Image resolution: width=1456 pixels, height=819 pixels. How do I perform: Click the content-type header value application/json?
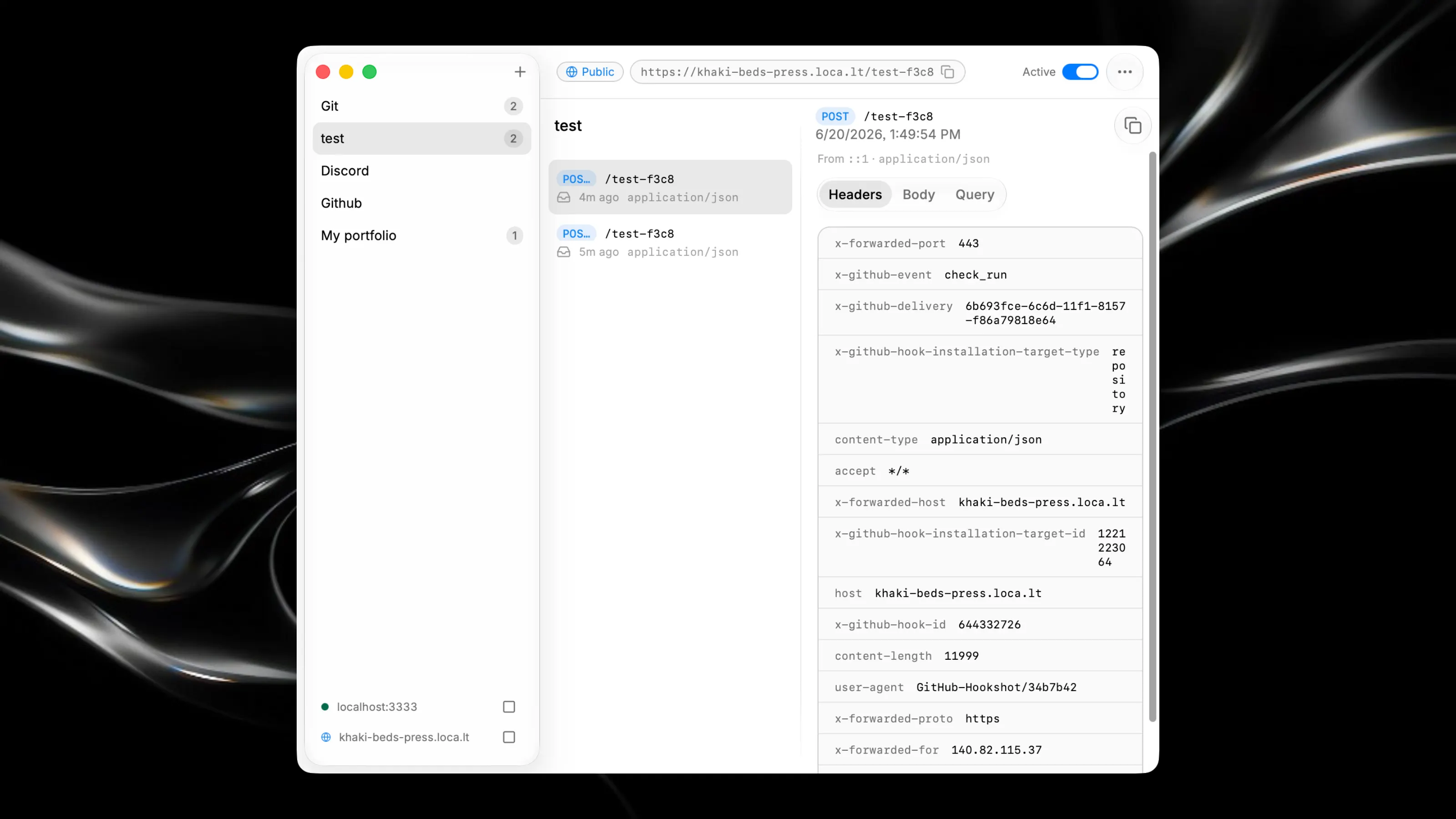986,440
